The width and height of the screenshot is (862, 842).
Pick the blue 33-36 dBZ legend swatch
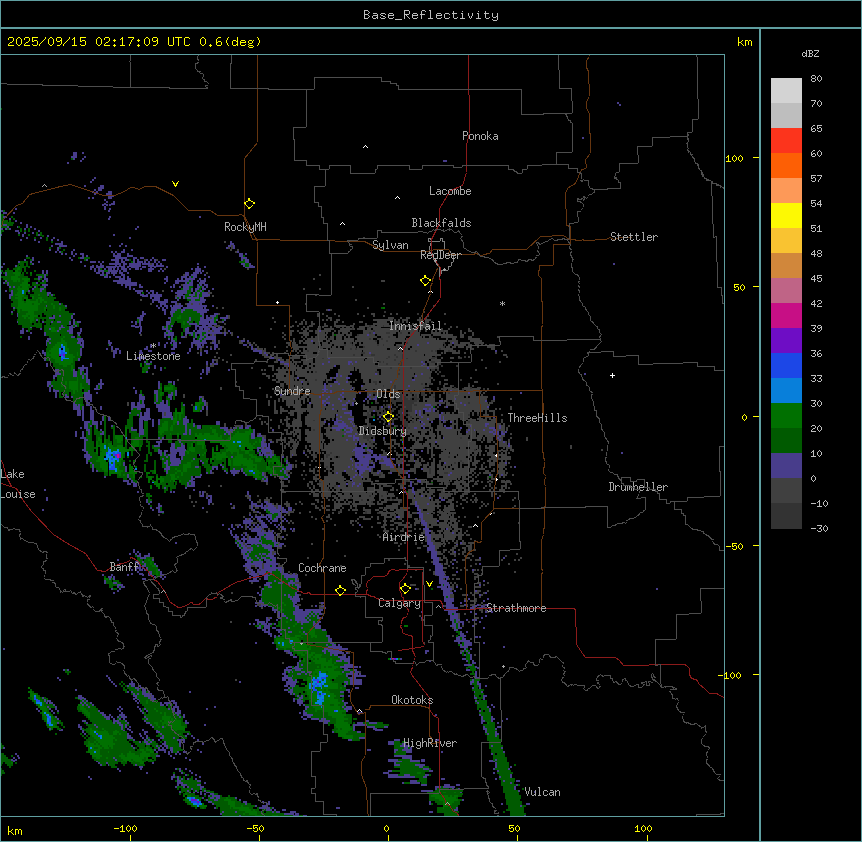[x=786, y=365]
